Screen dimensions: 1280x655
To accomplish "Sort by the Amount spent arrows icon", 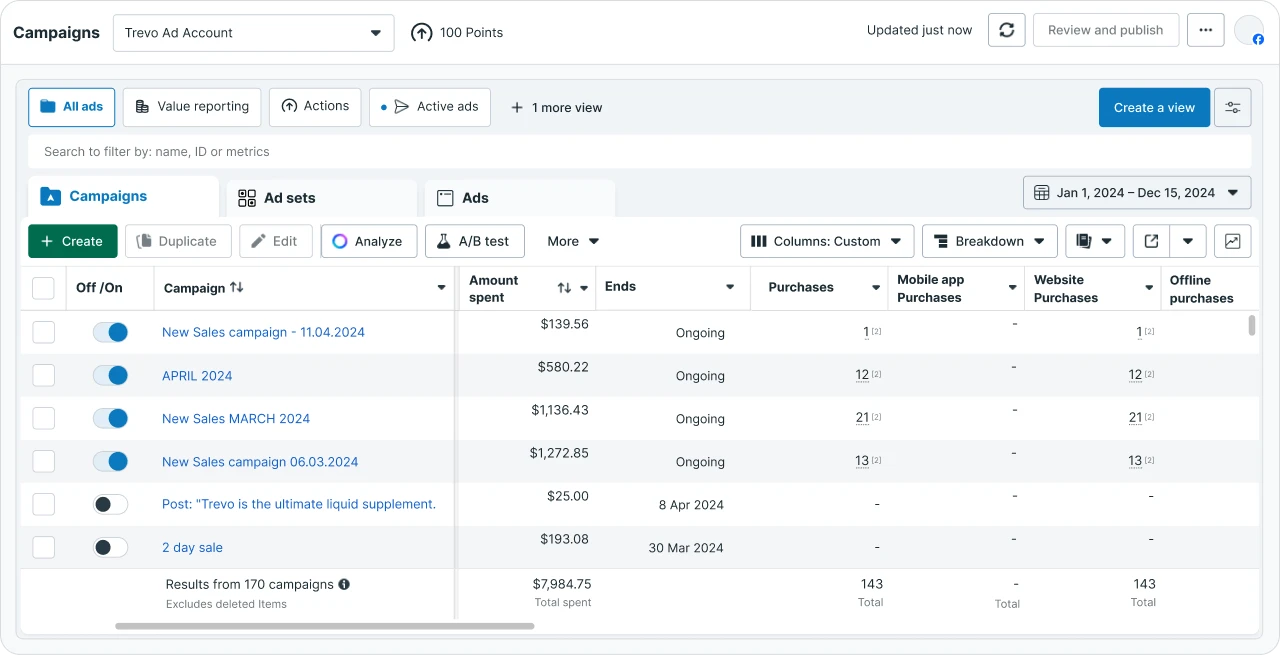I will pos(564,288).
